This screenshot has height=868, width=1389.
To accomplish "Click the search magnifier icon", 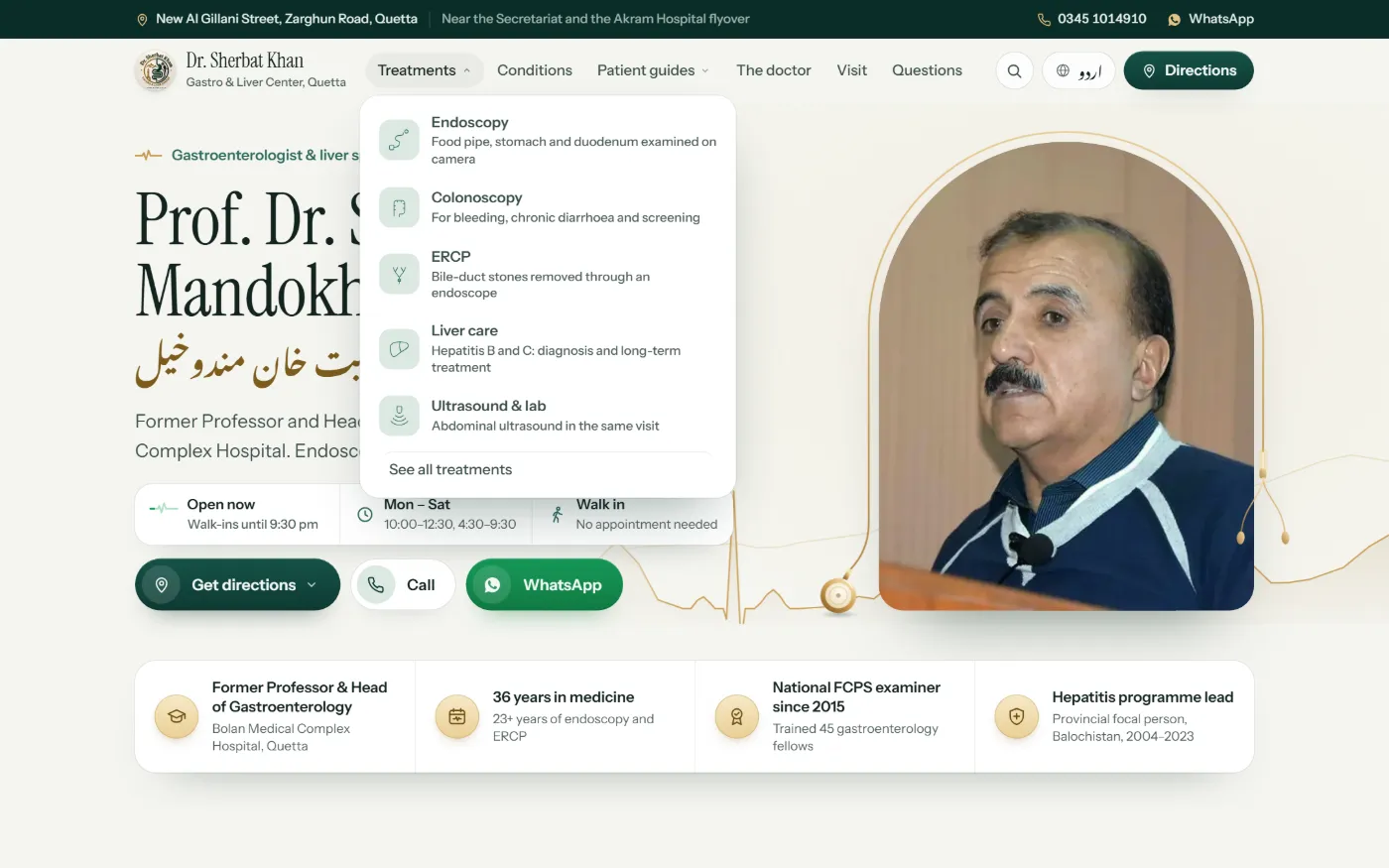I will click(1014, 70).
